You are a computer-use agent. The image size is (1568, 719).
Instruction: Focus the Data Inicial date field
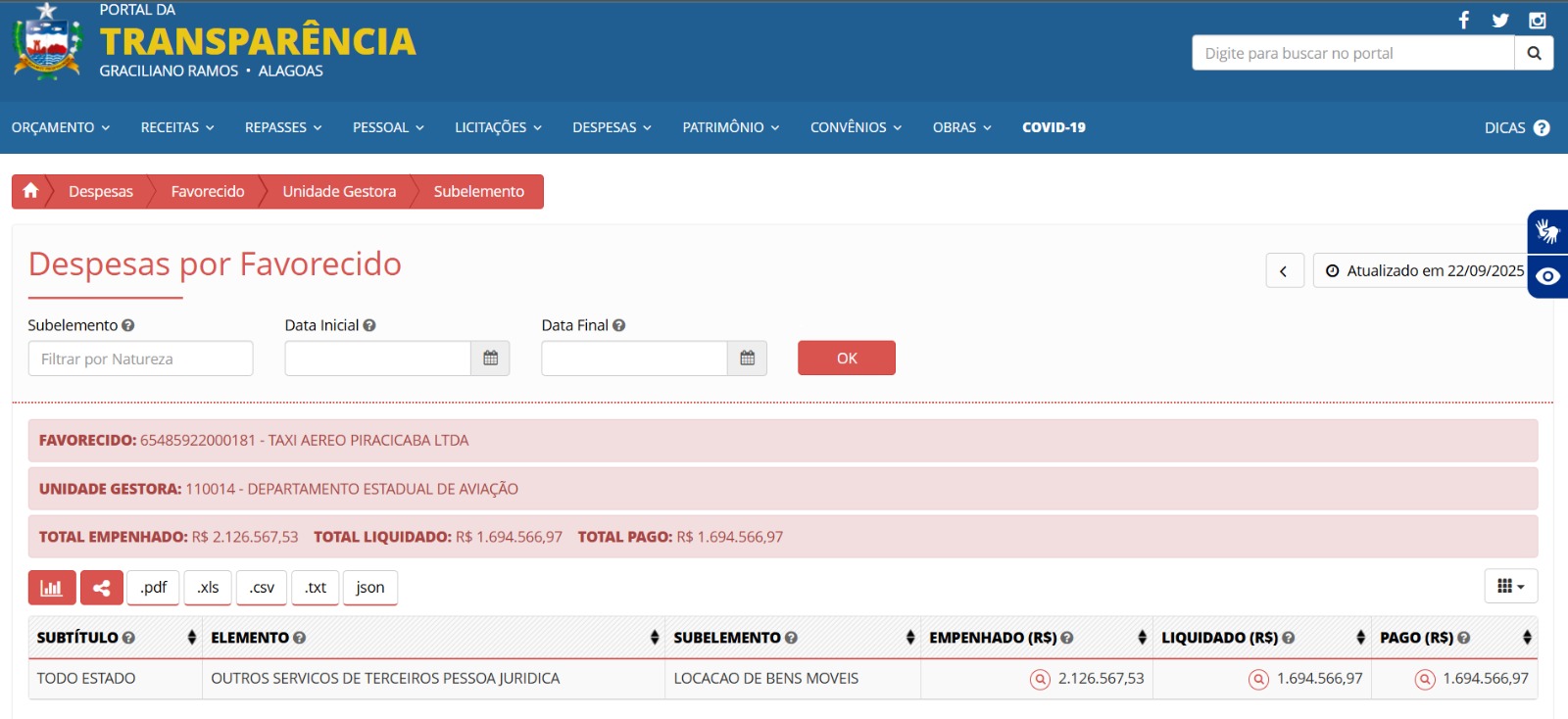(x=378, y=359)
